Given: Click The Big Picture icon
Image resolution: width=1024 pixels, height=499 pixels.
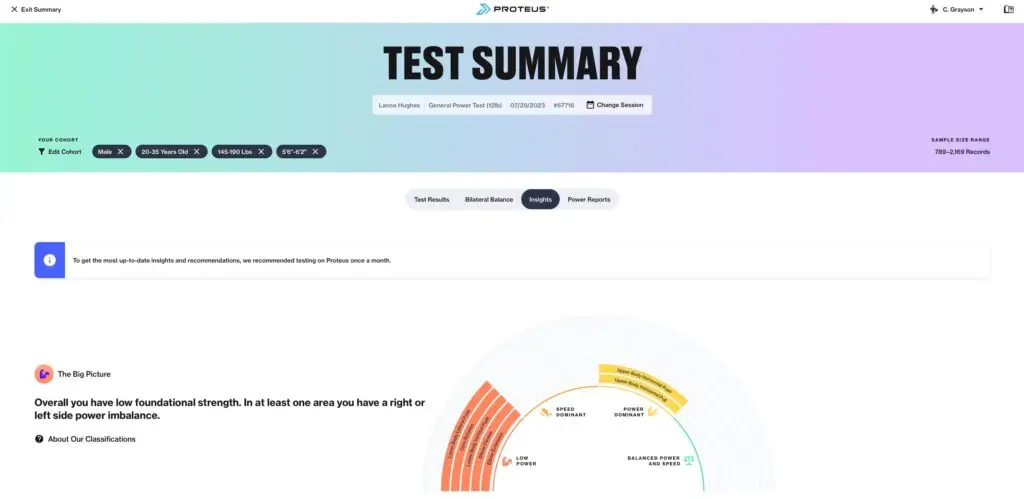Looking at the screenshot, I should coord(44,374).
